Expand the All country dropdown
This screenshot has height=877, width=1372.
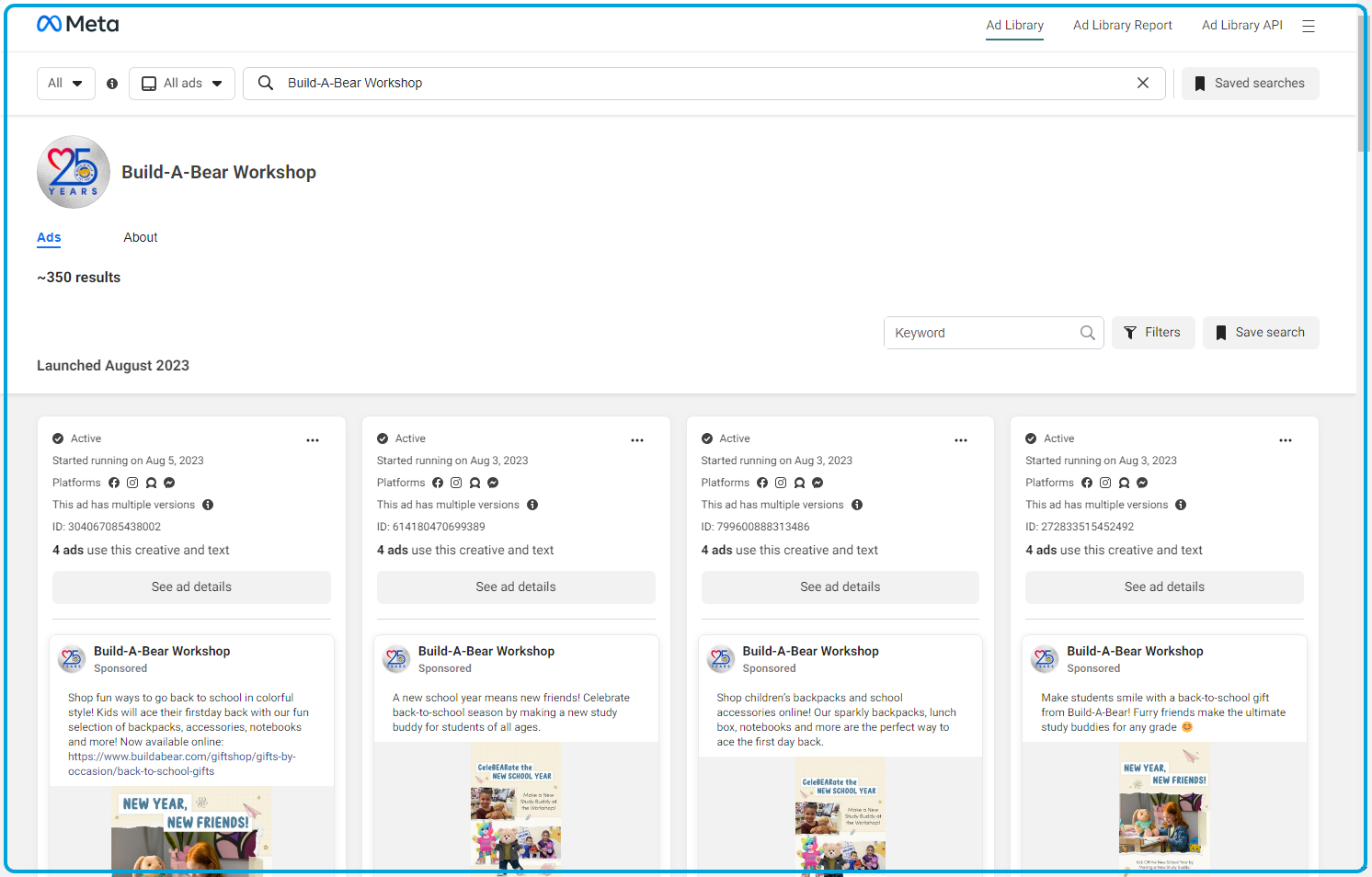pos(66,84)
